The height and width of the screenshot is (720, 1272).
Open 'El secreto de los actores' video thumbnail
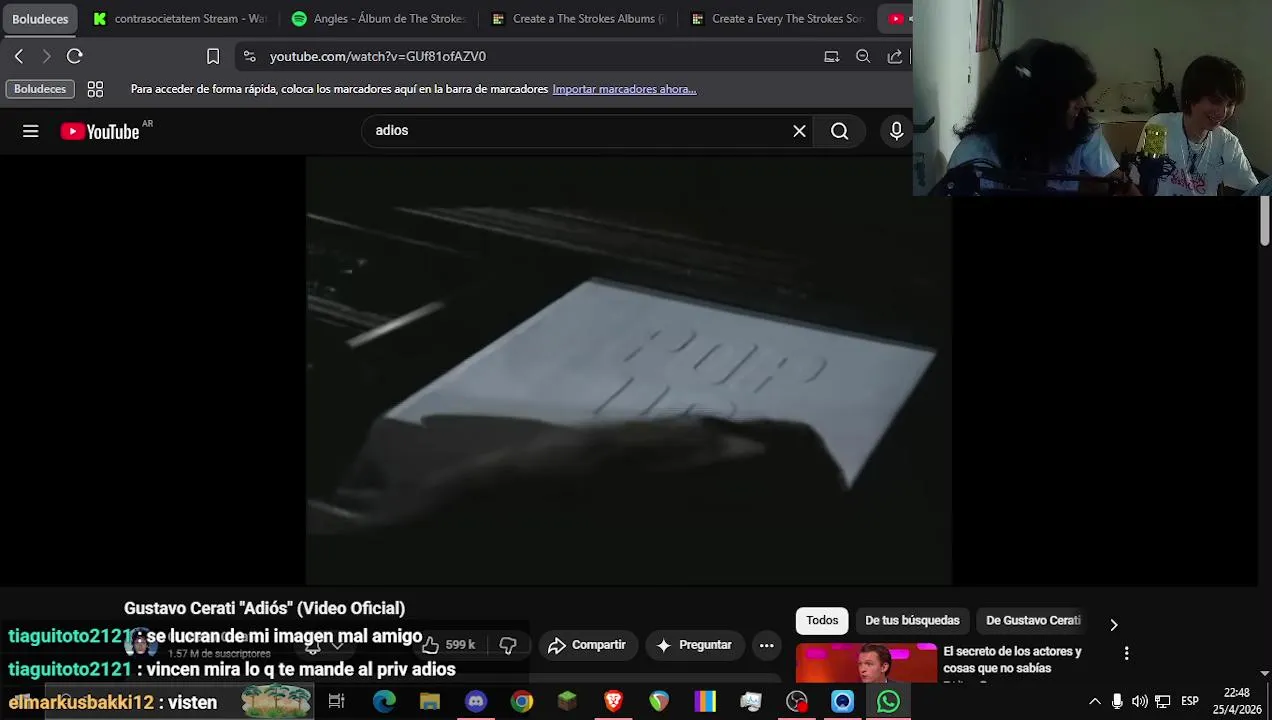click(866, 663)
